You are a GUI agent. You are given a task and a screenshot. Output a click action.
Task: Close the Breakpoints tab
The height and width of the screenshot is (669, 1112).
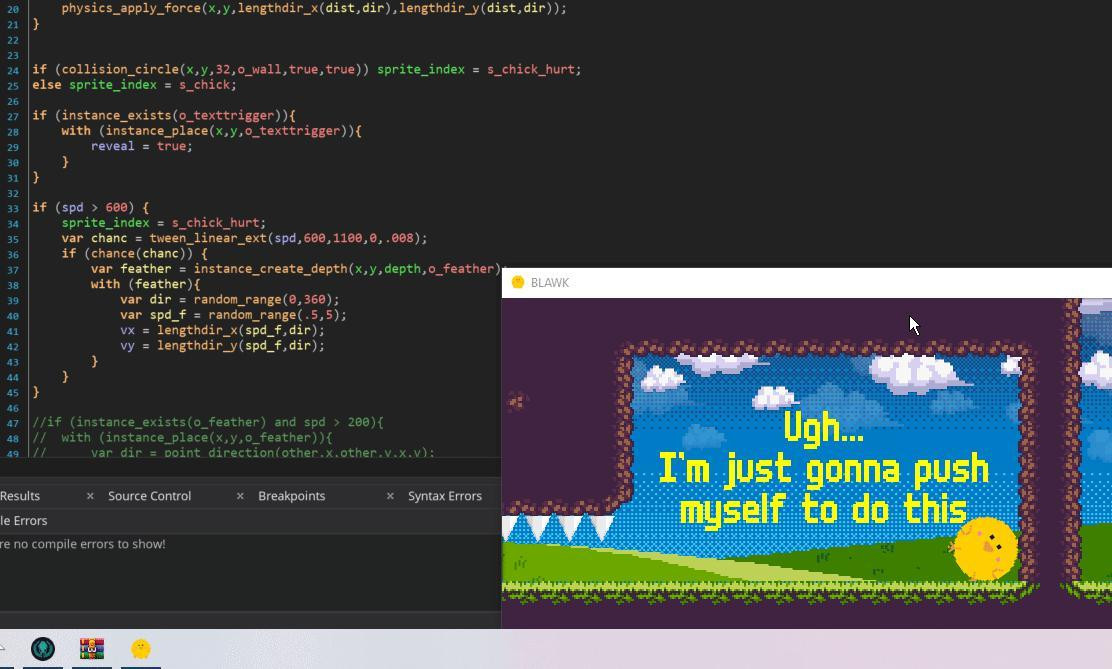pos(390,496)
